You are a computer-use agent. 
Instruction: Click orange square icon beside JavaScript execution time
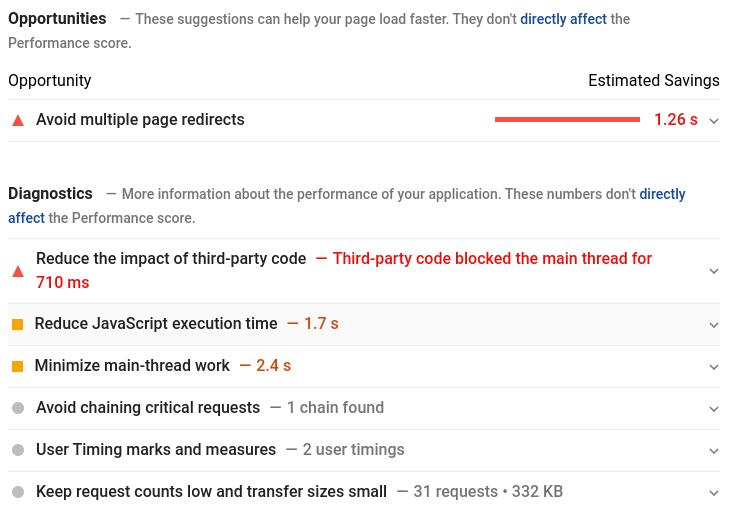(17, 325)
